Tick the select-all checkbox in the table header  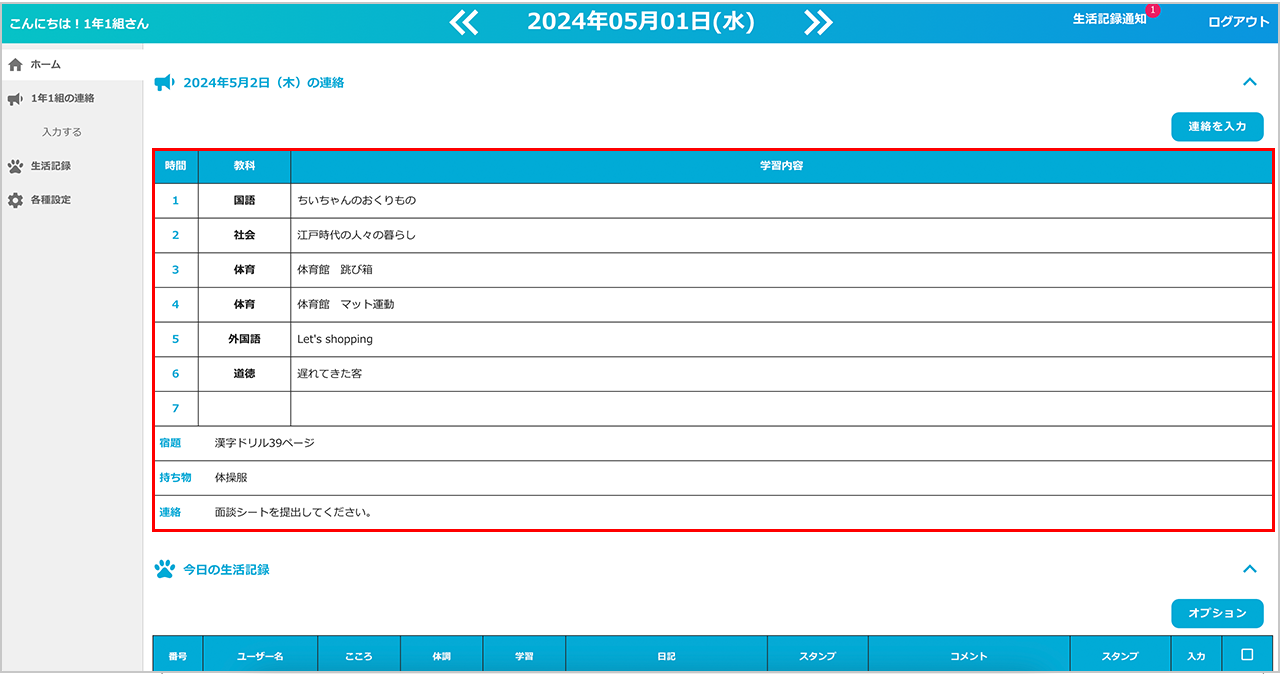point(1246,655)
